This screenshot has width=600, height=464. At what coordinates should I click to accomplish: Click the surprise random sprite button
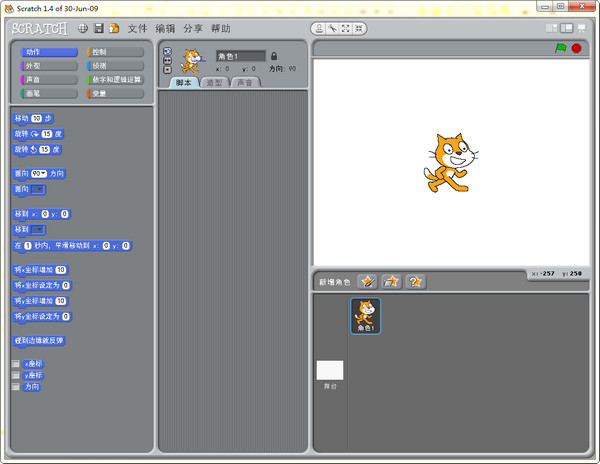(415, 281)
